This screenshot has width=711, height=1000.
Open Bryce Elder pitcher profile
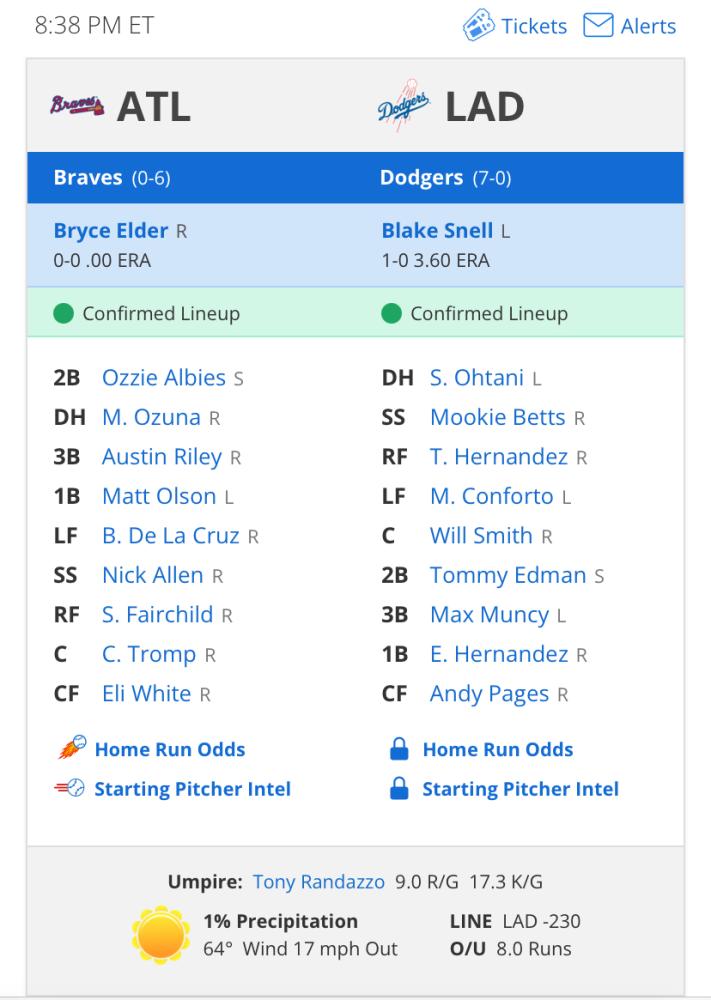tap(111, 230)
